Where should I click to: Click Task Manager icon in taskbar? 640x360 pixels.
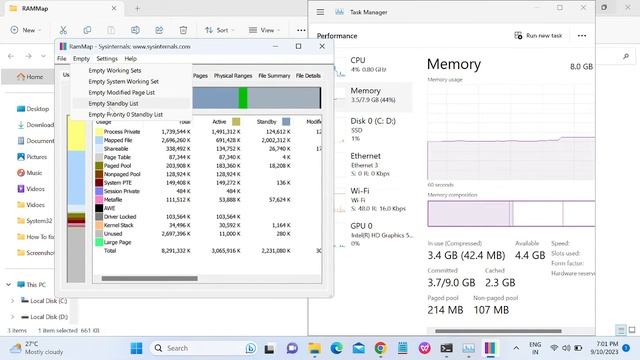pyautogui.click(x=468, y=348)
